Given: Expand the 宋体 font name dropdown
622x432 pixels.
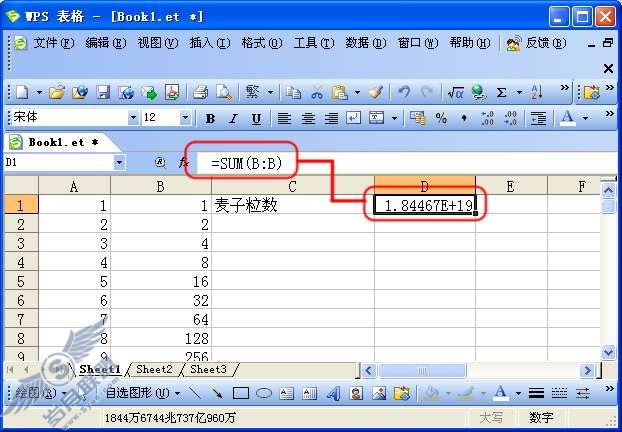Looking at the screenshot, I should pos(133,117).
